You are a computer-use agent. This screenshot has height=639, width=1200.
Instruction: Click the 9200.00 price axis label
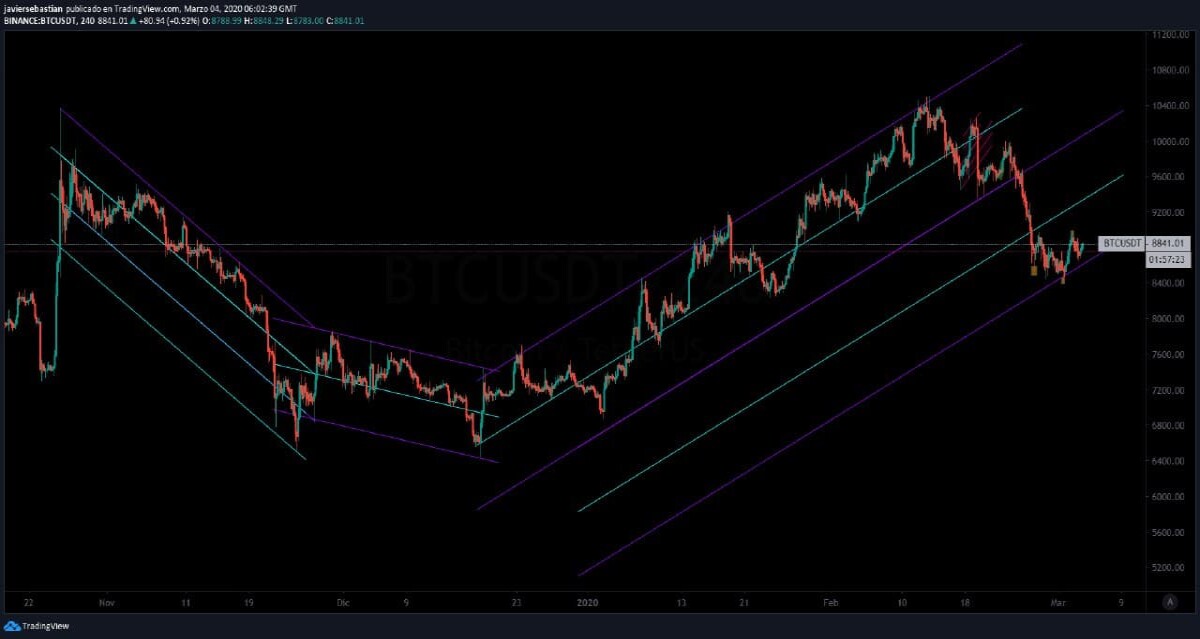(x=1168, y=213)
